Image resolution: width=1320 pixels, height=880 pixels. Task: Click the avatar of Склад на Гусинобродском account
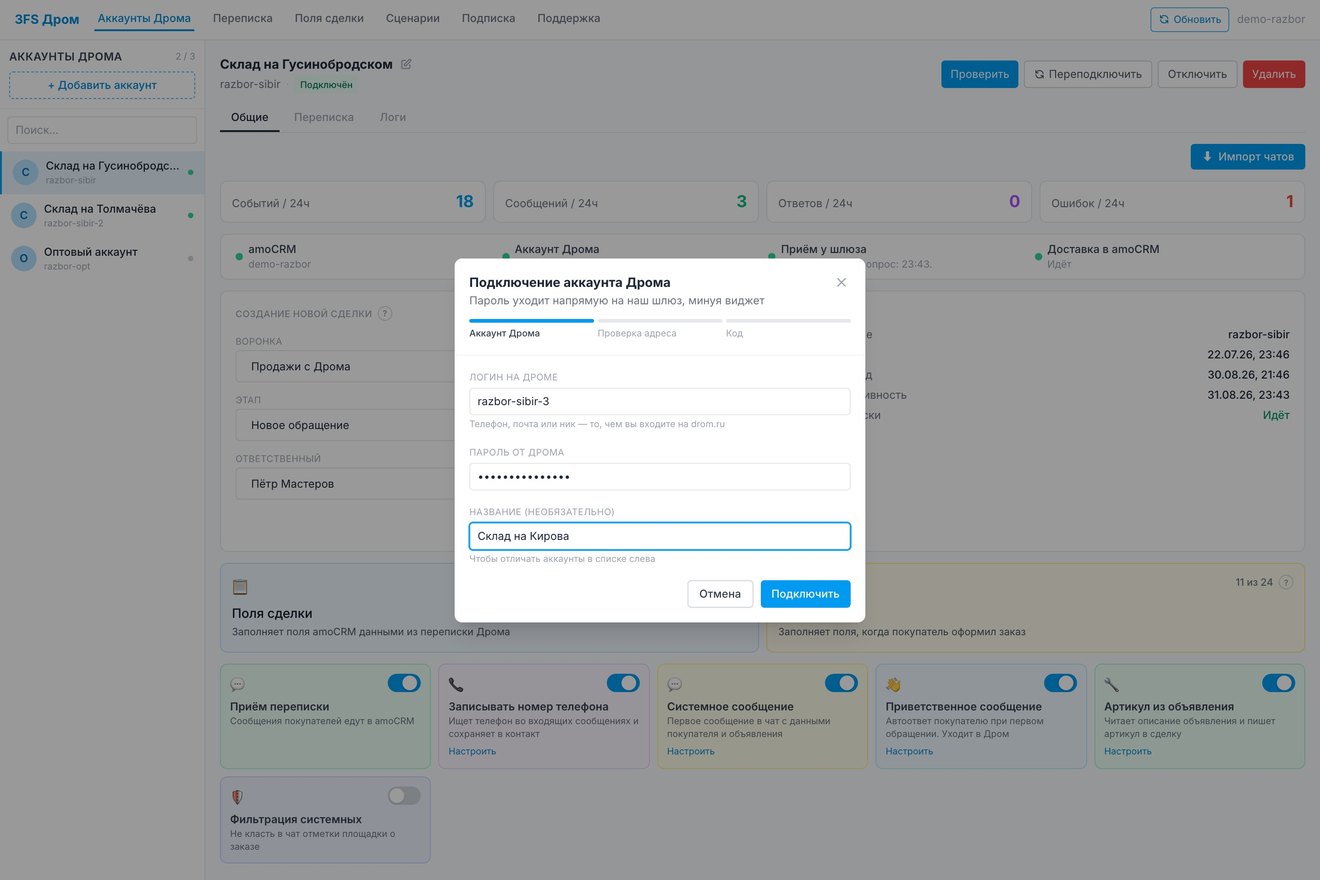coord(25,173)
